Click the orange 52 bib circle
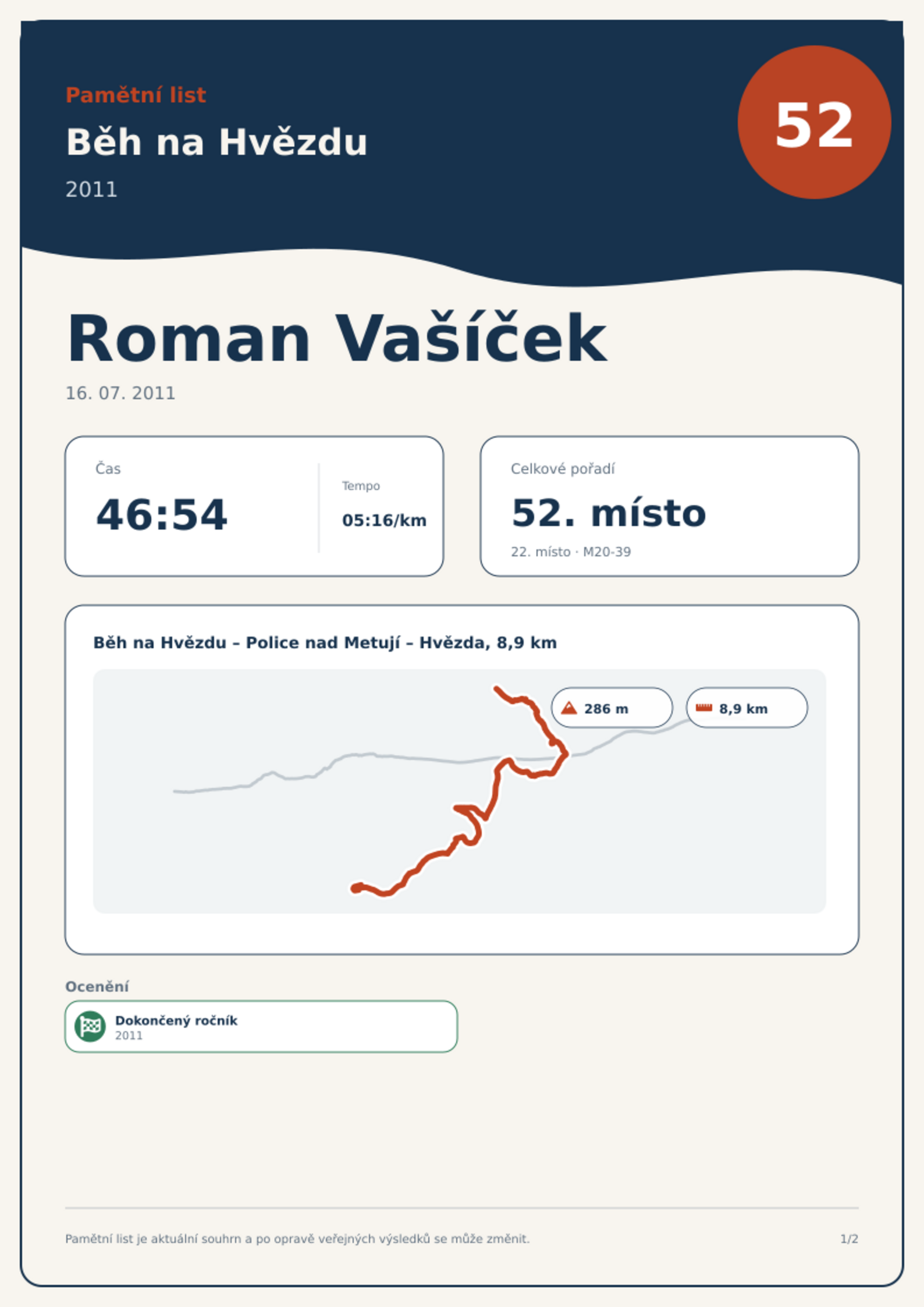Image resolution: width=924 pixels, height=1307 pixels. tap(814, 122)
